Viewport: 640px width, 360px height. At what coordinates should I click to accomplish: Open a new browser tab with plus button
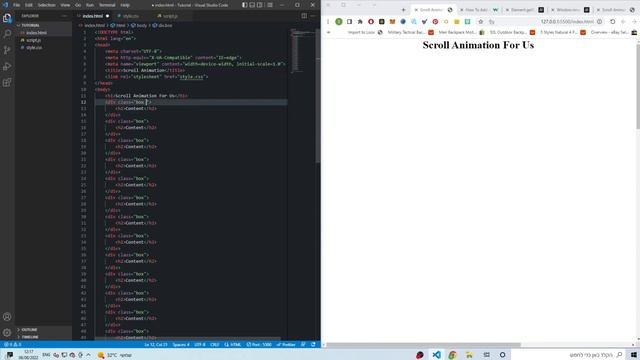(x=403, y=10)
